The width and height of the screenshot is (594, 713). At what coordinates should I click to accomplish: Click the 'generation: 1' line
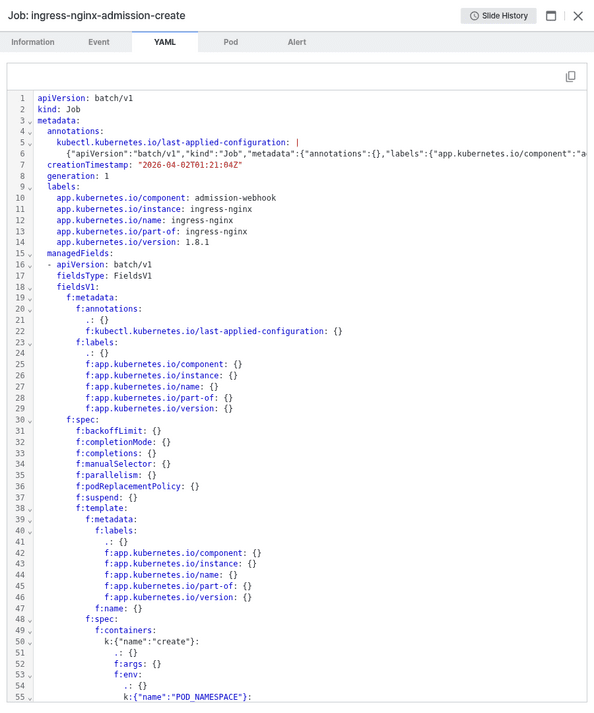click(x=78, y=176)
